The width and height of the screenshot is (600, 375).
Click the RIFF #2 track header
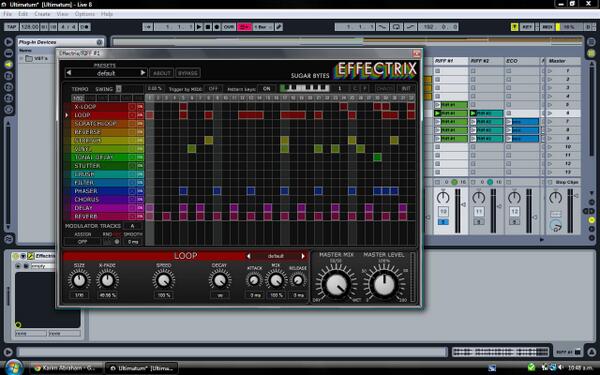click(x=486, y=61)
